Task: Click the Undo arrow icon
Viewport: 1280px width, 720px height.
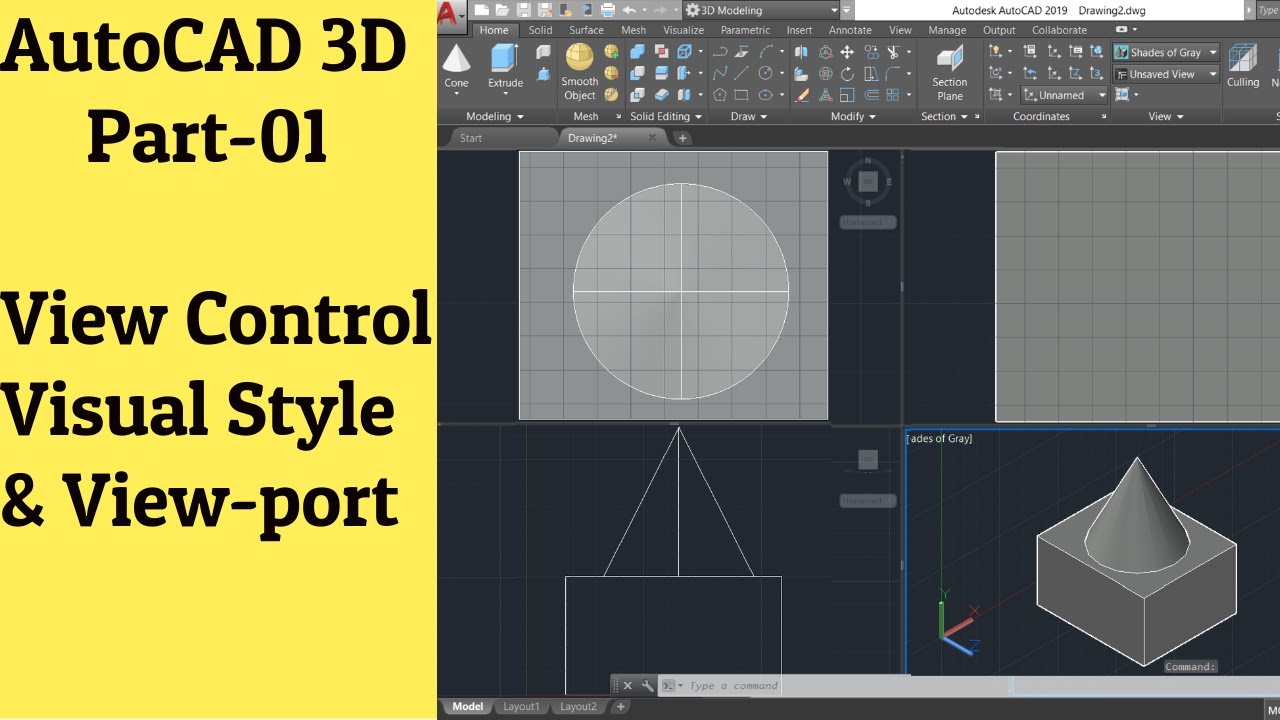Action: pos(629,10)
